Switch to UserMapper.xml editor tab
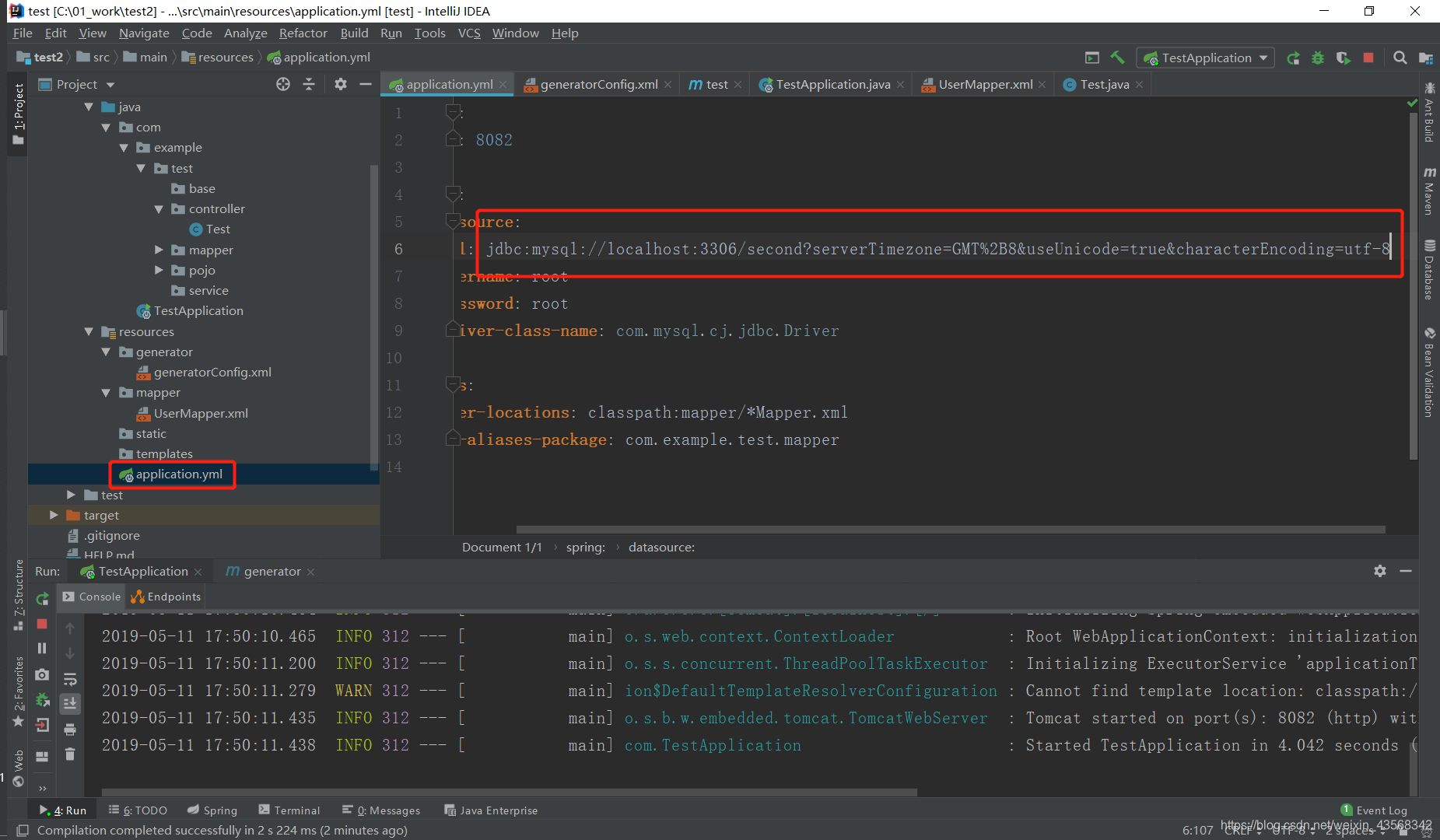 [x=985, y=84]
